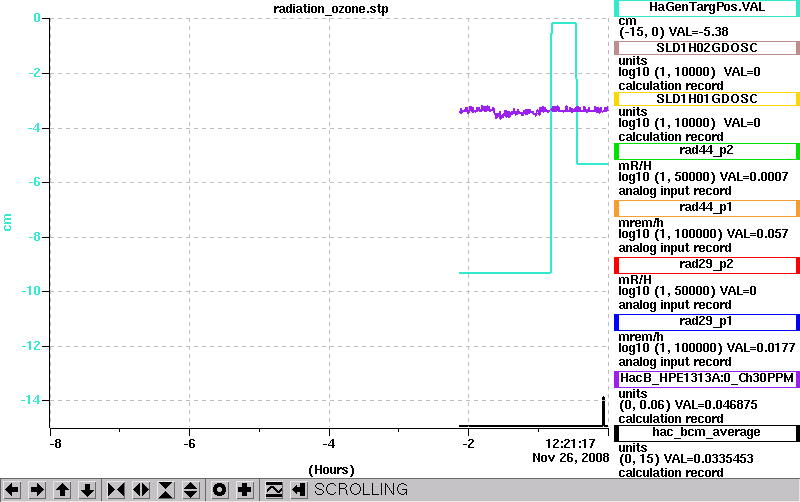The height and width of the screenshot is (502, 800).
Task: Click the -8 hours x-axis tick label
Action: click(55, 444)
